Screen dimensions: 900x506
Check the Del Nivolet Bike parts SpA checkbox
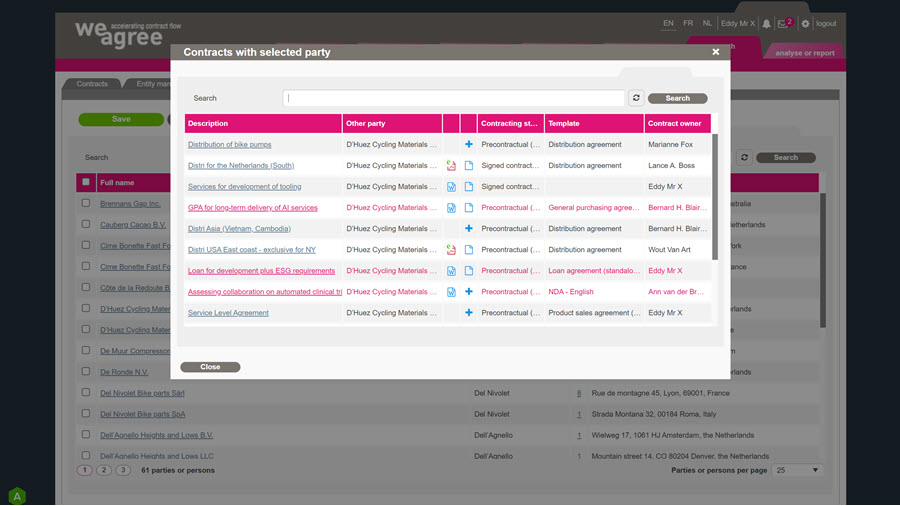click(x=86, y=413)
